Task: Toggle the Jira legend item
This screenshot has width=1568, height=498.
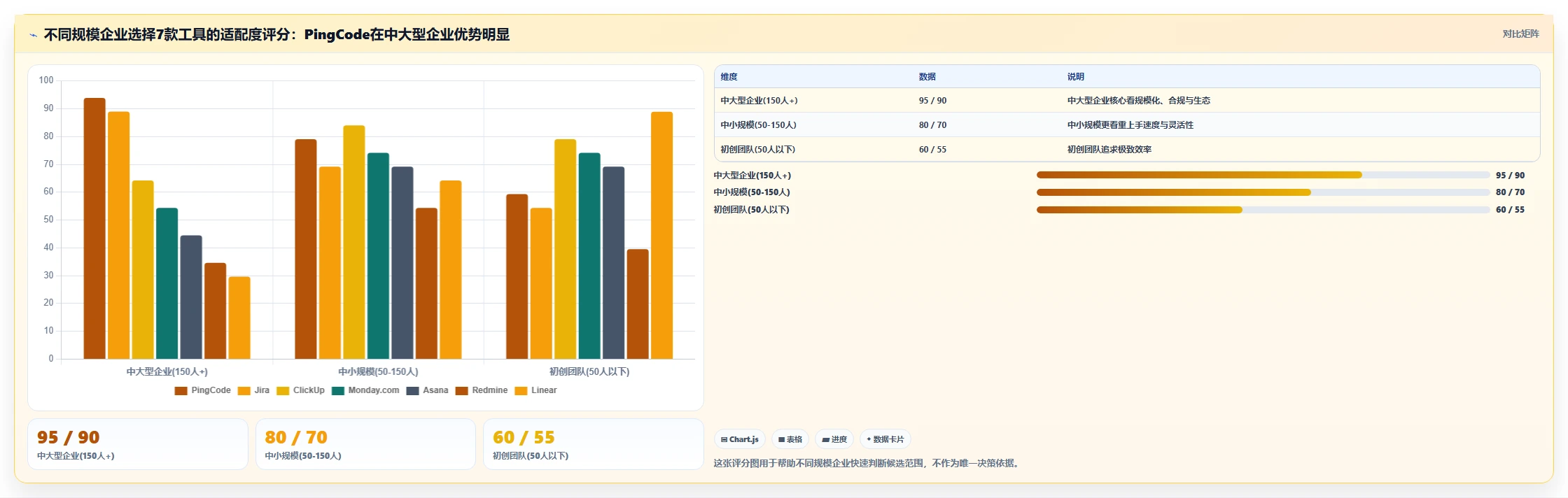Action: [x=253, y=390]
